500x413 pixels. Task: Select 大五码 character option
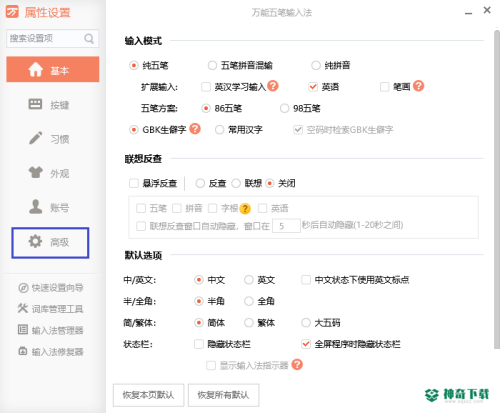(306, 323)
